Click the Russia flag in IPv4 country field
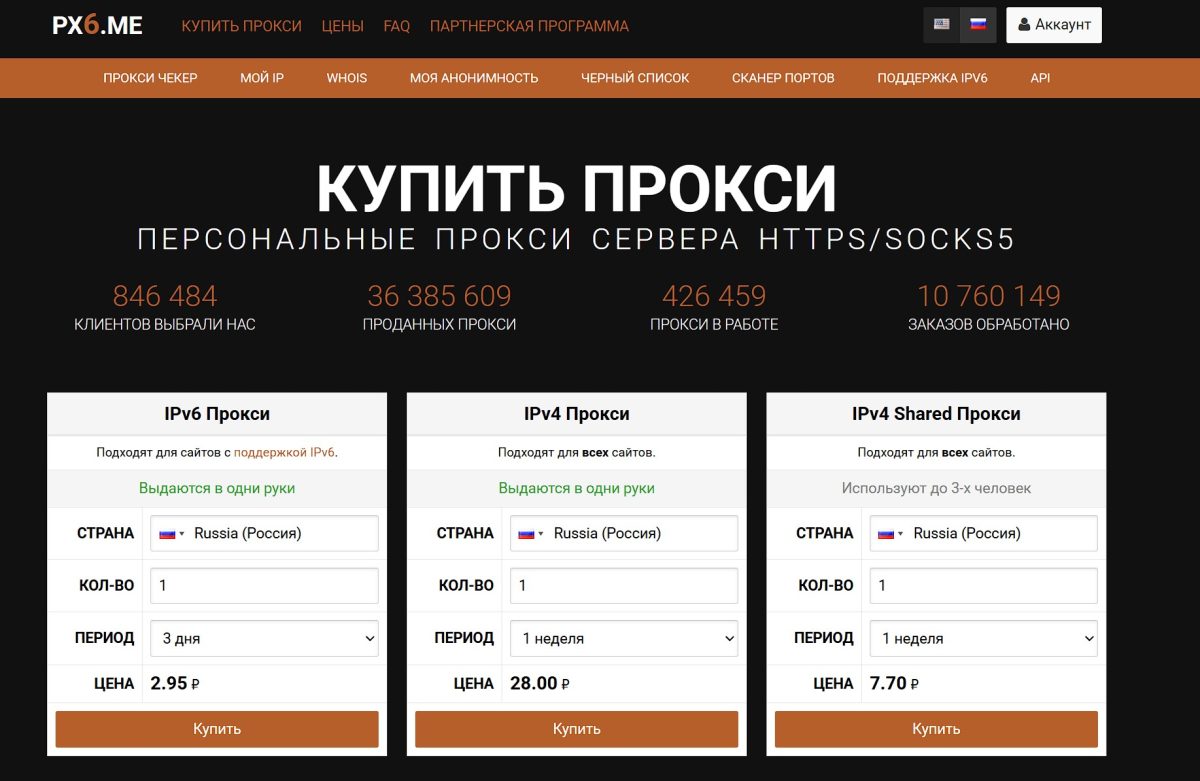The width and height of the screenshot is (1200, 781). tap(527, 534)
